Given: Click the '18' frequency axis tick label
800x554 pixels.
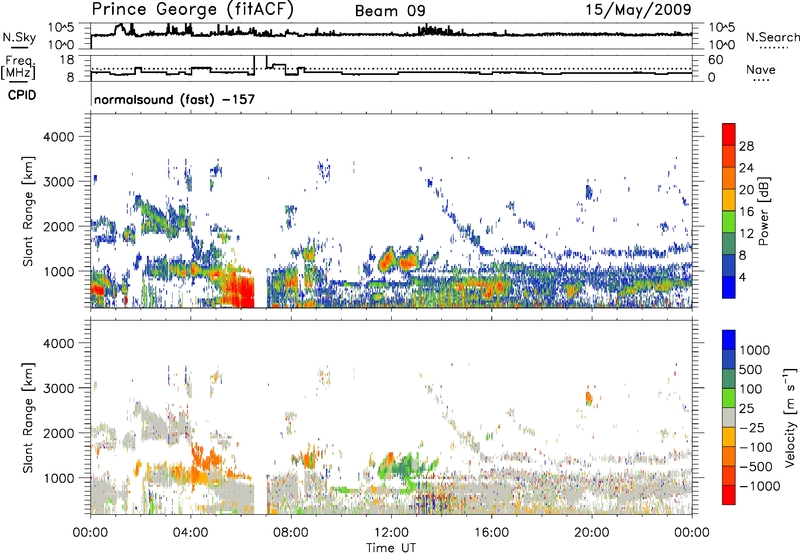Looking at the screenshot, I should (x=67, y=60).
